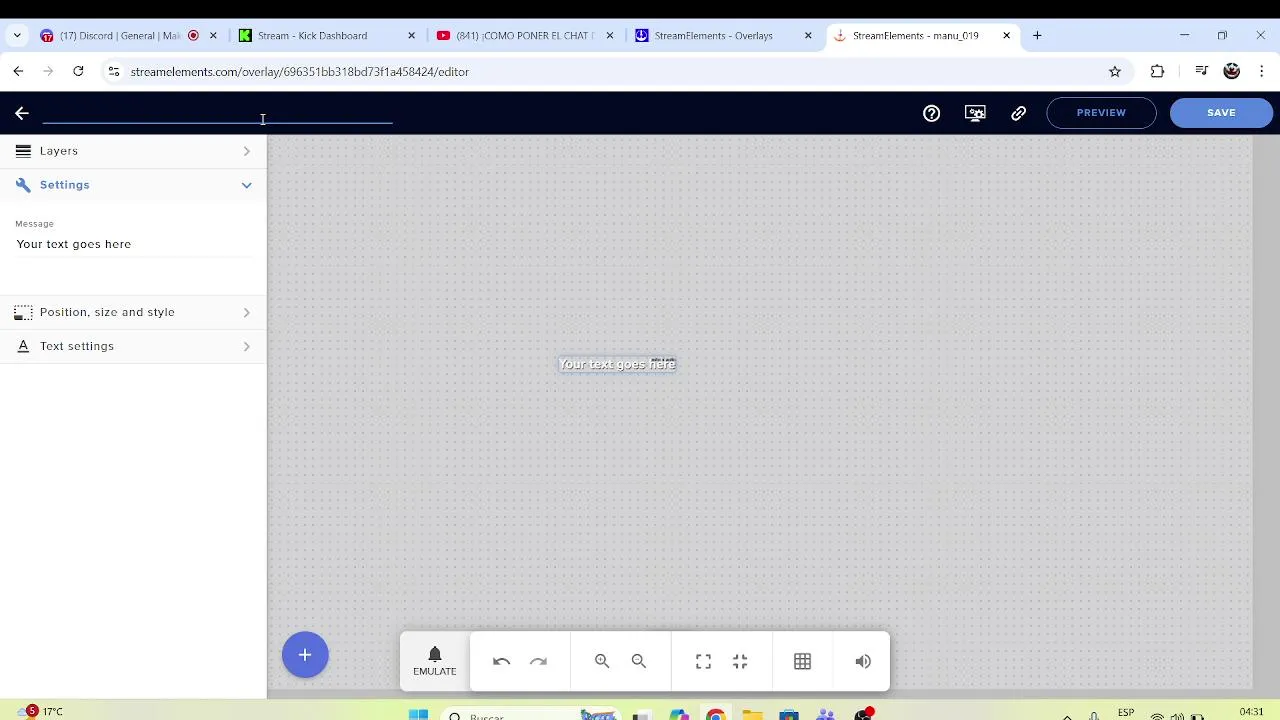Screen dimensions: 1280x720
Task: Open Position, size and style section
Action: [x=133, y=312]
